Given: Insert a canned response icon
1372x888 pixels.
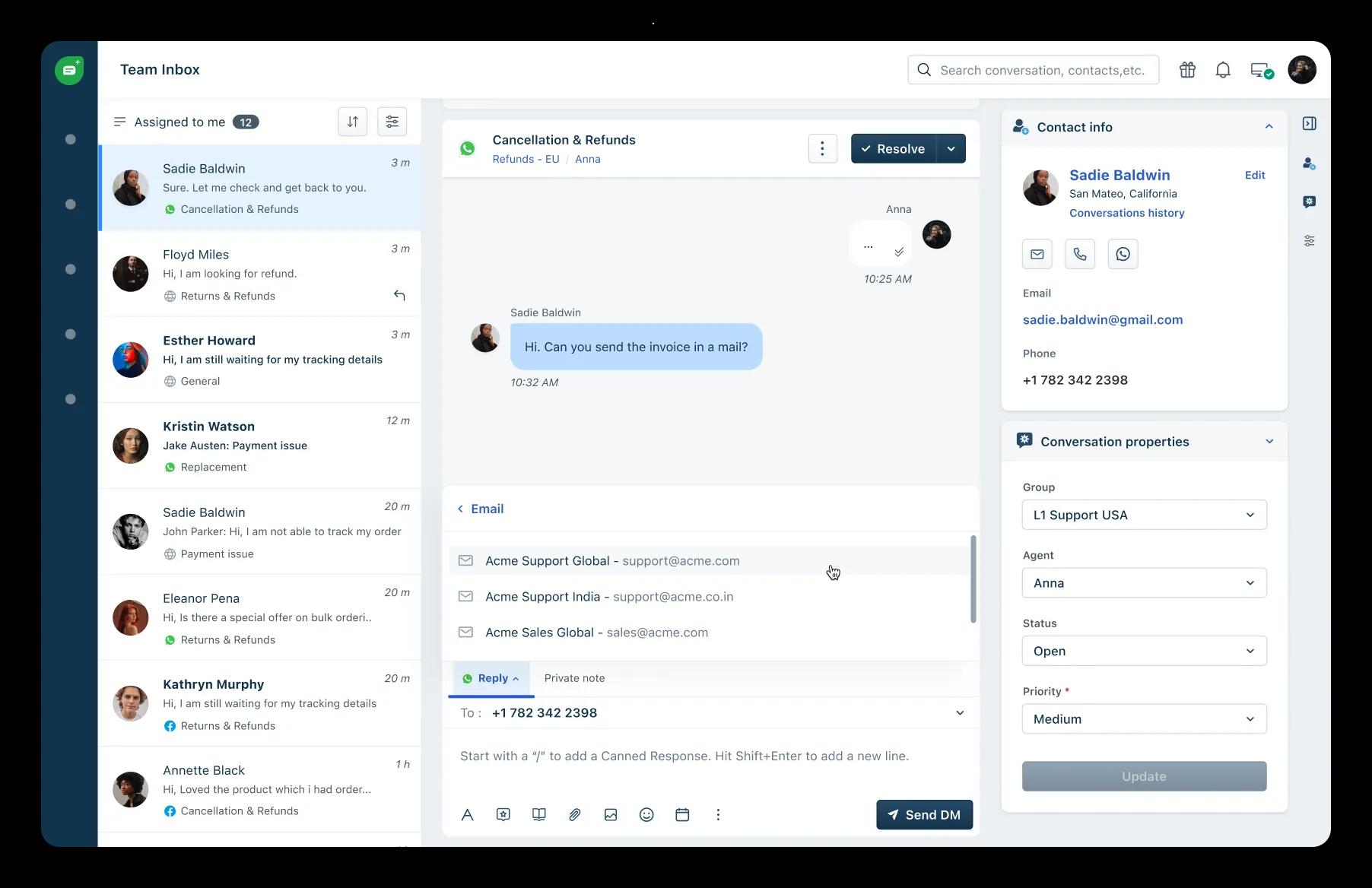Looking at the screenshot, I should coord(503,815).
